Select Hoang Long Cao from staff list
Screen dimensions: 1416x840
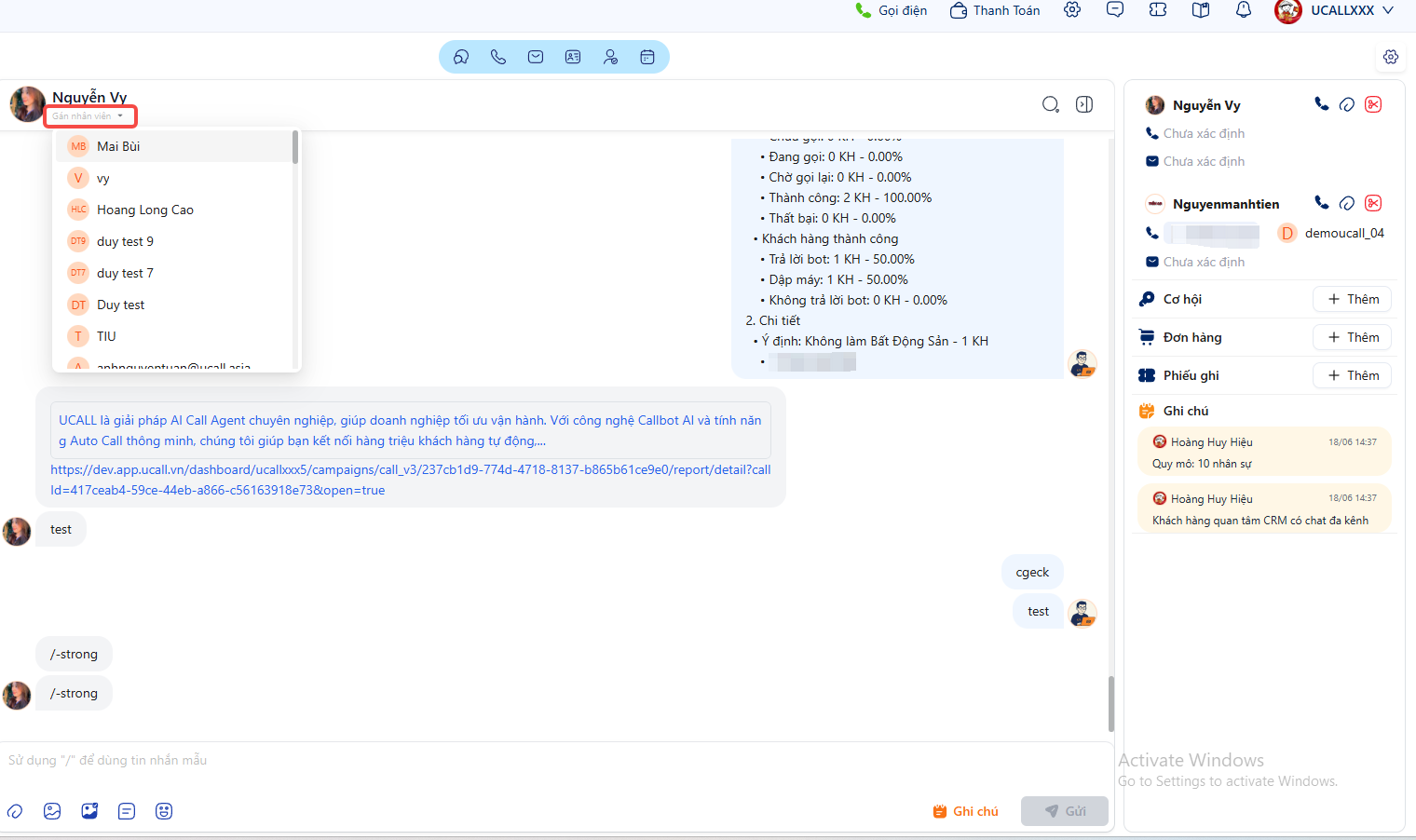(173, 210)
